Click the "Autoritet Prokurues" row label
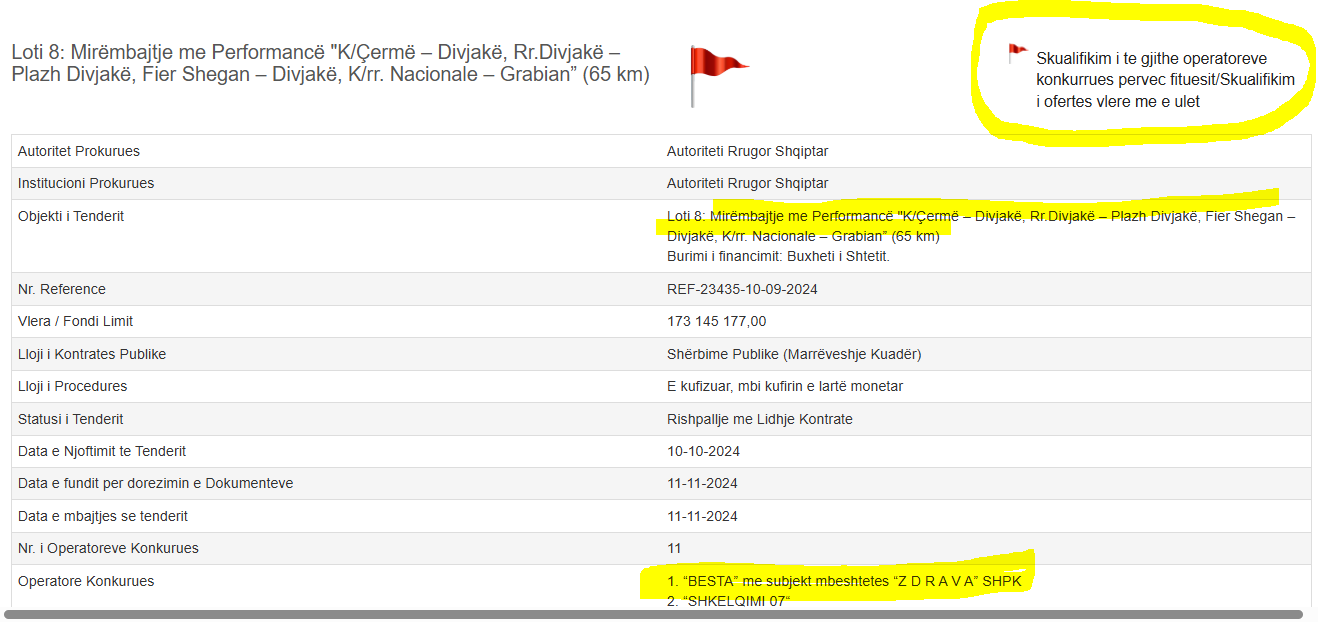The width and height of the screenshot is (1318, 622). (79, 151)
